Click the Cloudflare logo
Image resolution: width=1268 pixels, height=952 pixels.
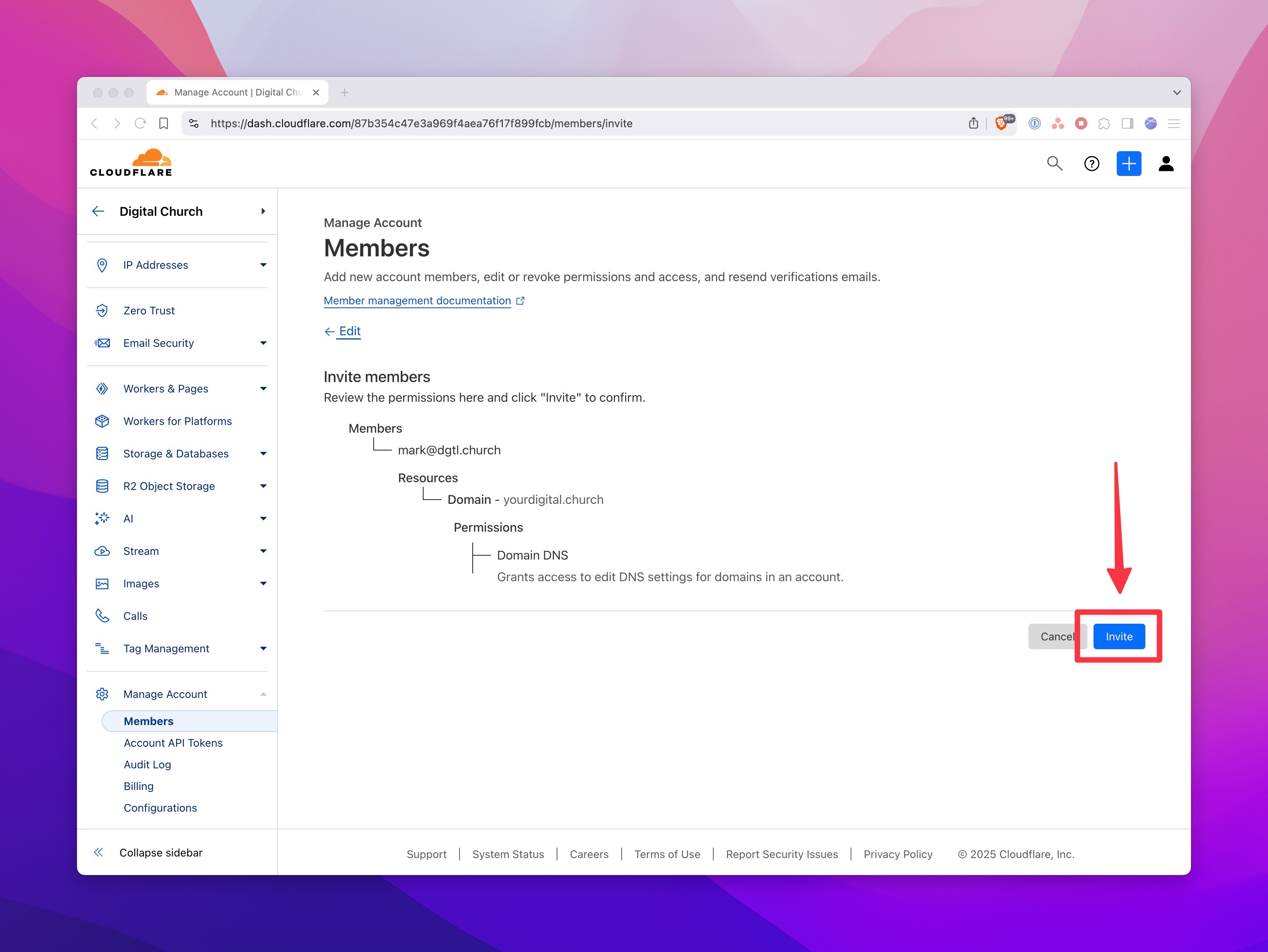(x=131, y=163)
